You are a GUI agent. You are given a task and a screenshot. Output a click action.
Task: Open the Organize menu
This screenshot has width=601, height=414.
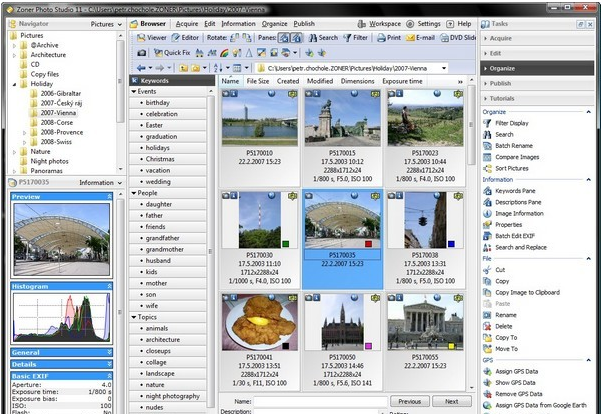click(x=274, y=24)
